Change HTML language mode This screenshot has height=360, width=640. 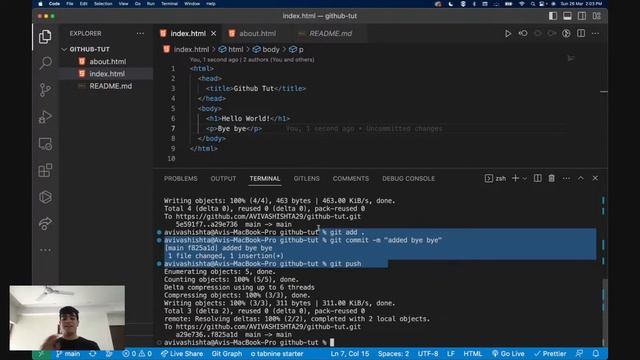click(x=472, y=353)
